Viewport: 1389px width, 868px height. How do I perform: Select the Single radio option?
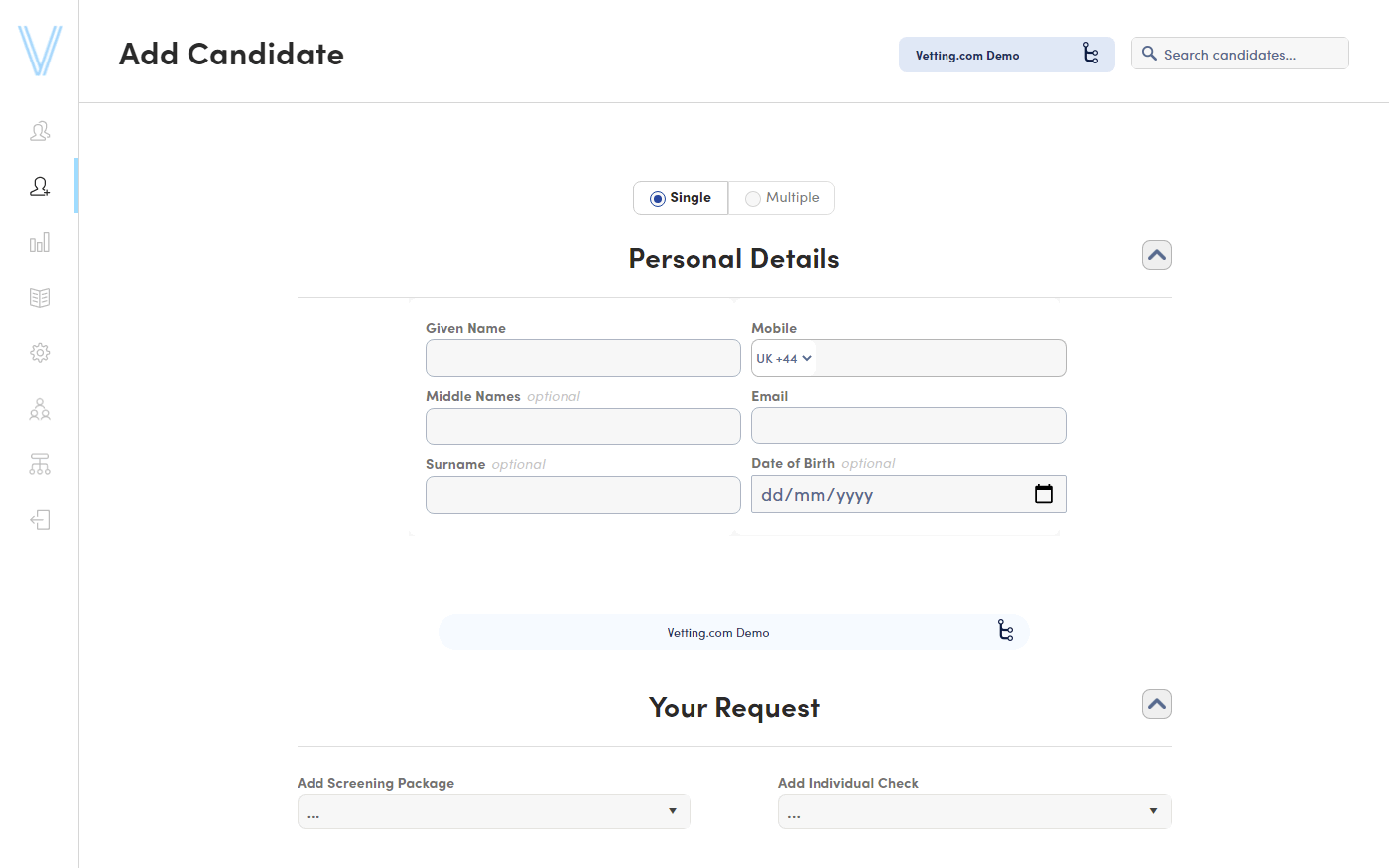(658, 199)
